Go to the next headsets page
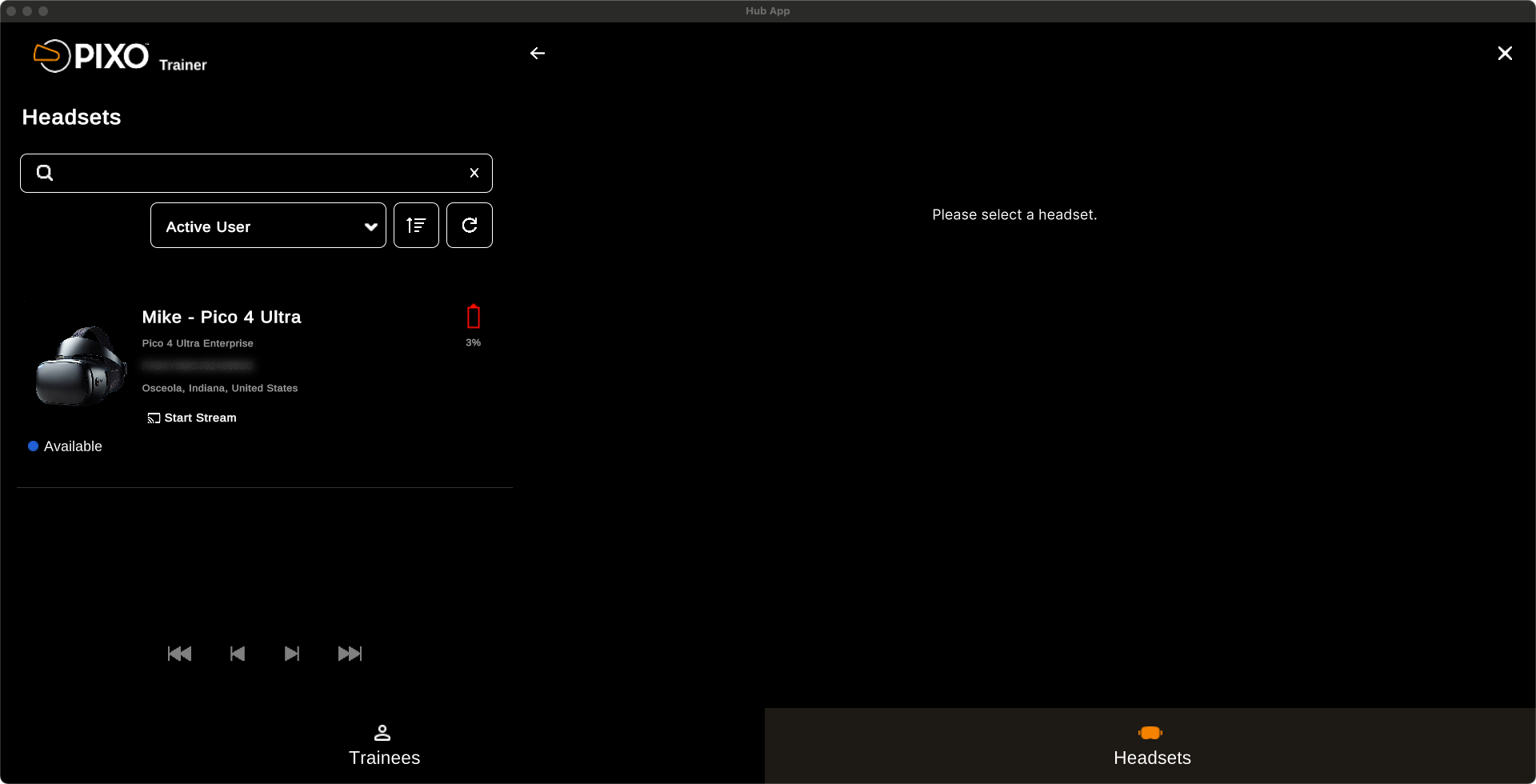Screen dimensions: 1536x784 (x=292, y=654)
